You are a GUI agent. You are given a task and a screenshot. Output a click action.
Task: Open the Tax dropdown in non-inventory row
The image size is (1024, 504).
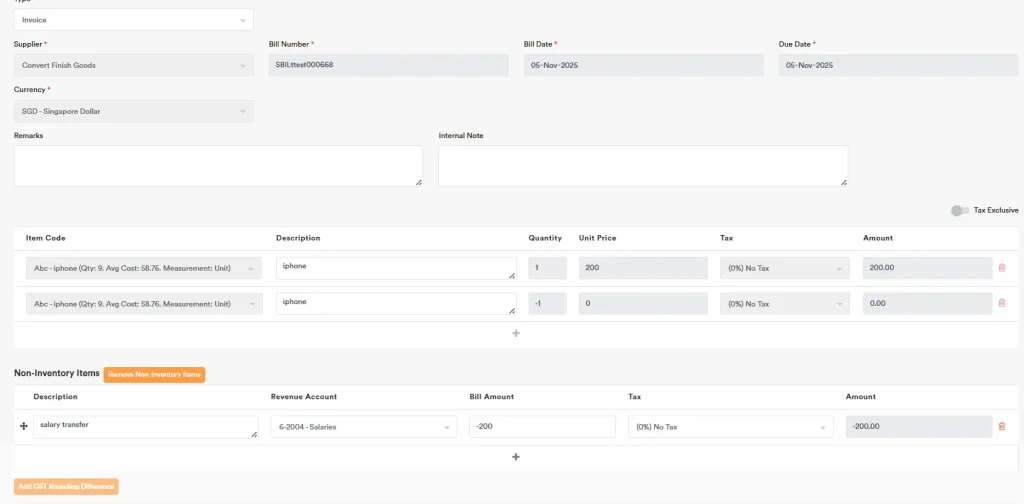[x=730, y=427]
